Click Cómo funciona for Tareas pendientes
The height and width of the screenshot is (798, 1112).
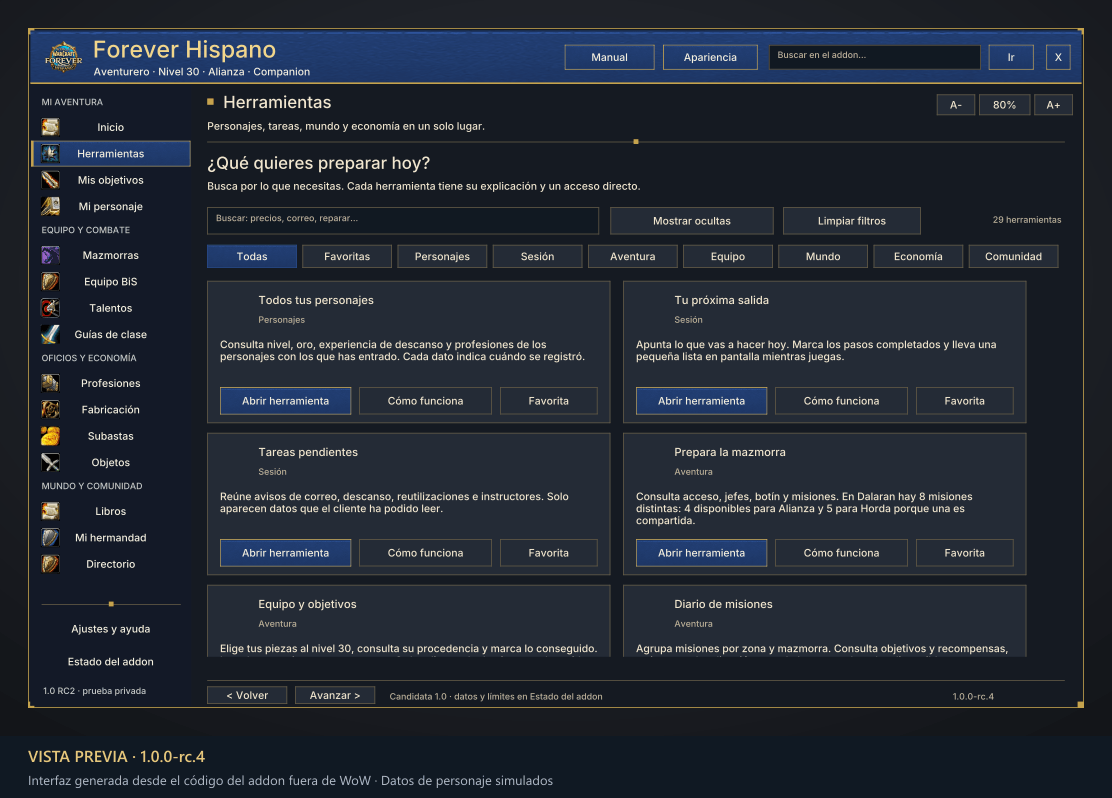tap(425, 553)
